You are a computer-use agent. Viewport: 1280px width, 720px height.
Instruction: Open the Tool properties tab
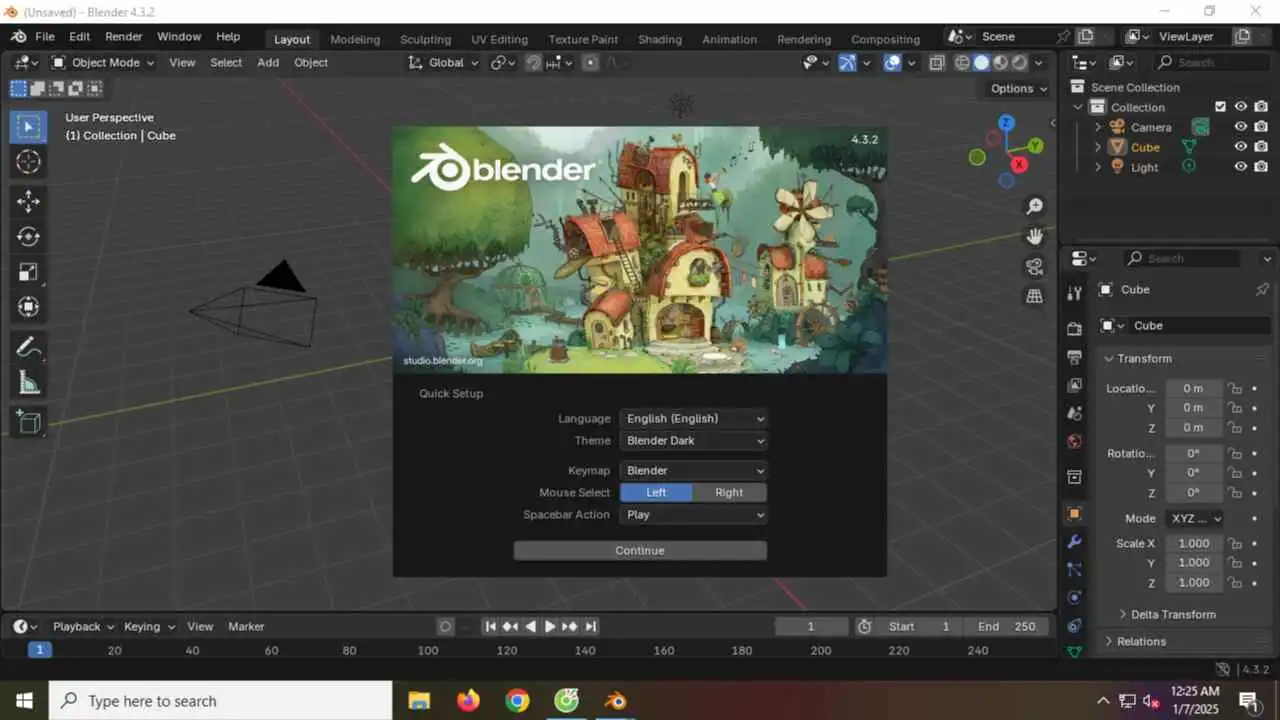pos(1074,293)
